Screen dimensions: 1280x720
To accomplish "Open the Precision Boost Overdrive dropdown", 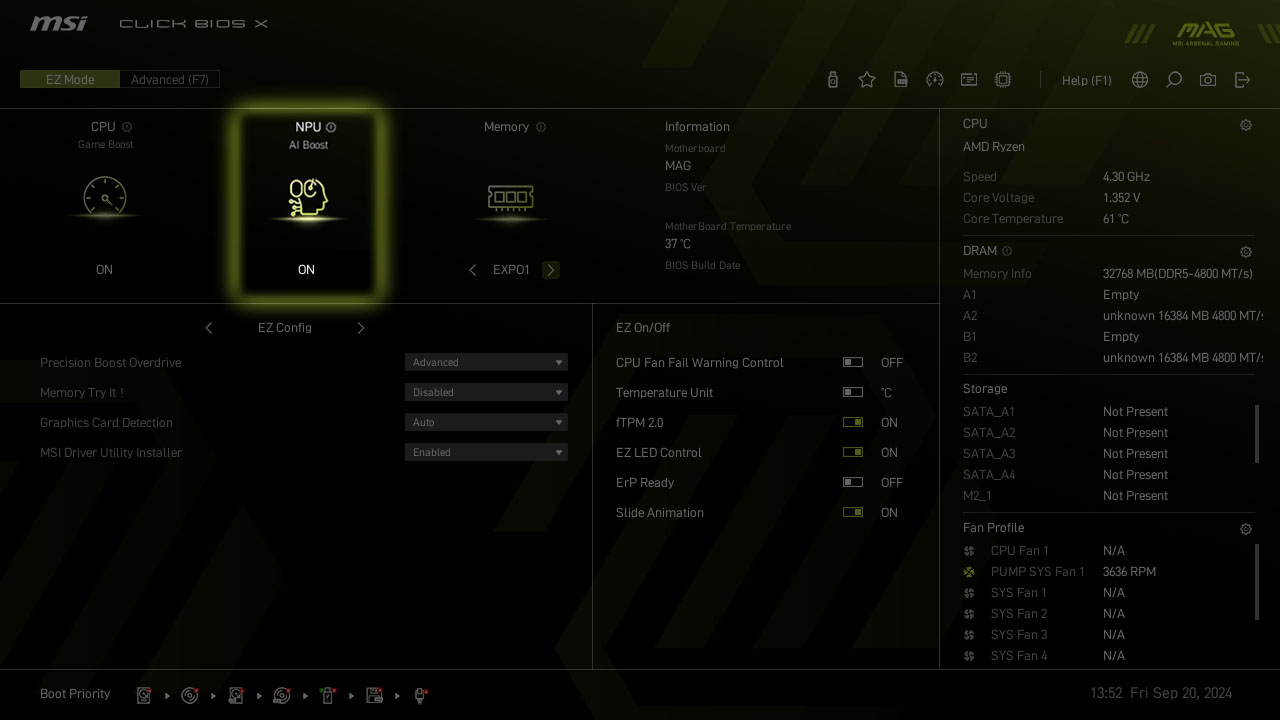I will 486,363.
